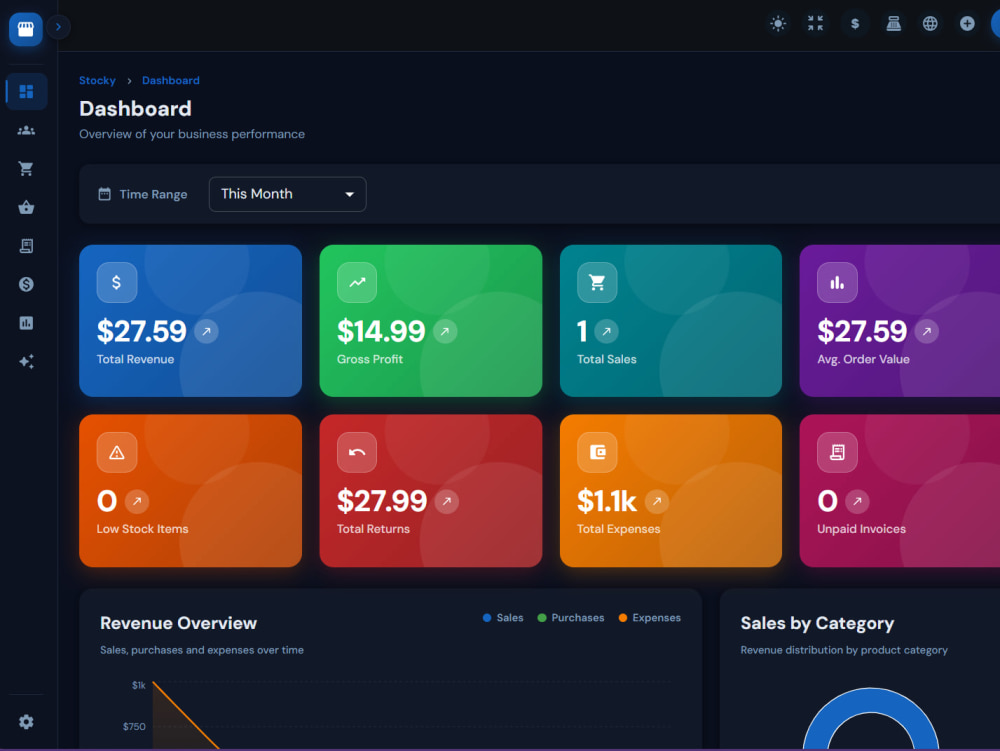The image size is (1000, 751).
Task: Click the dollar currency header icon
Action: pyautogui.click(x=855, y=24)
